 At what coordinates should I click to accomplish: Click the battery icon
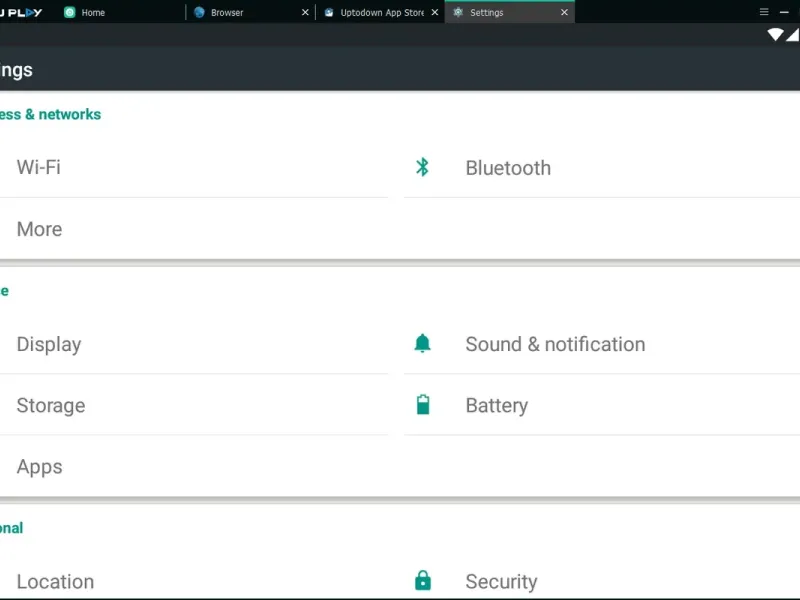(423, 405)
